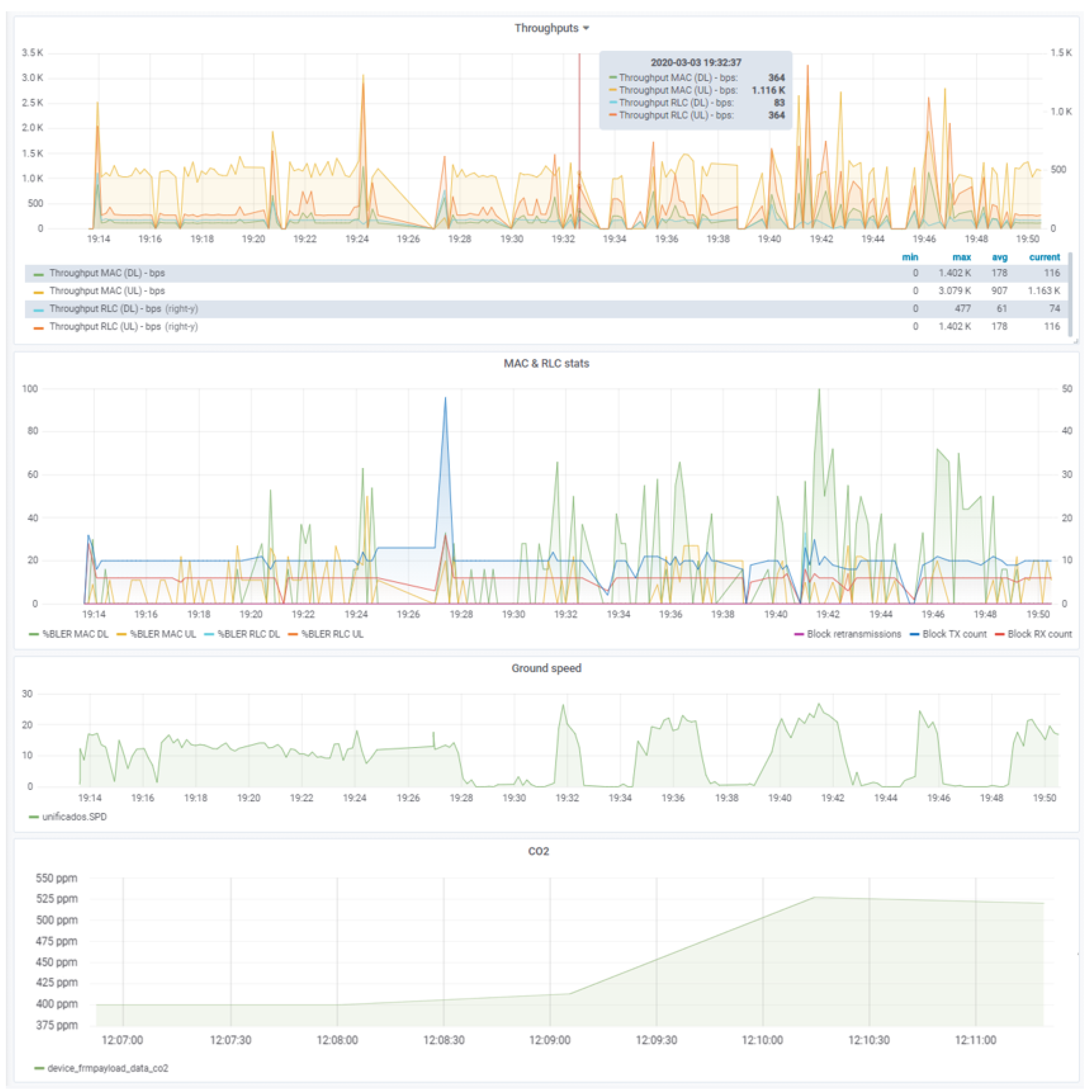Open the Ground speed panel title menu

[x=546, y=668]
